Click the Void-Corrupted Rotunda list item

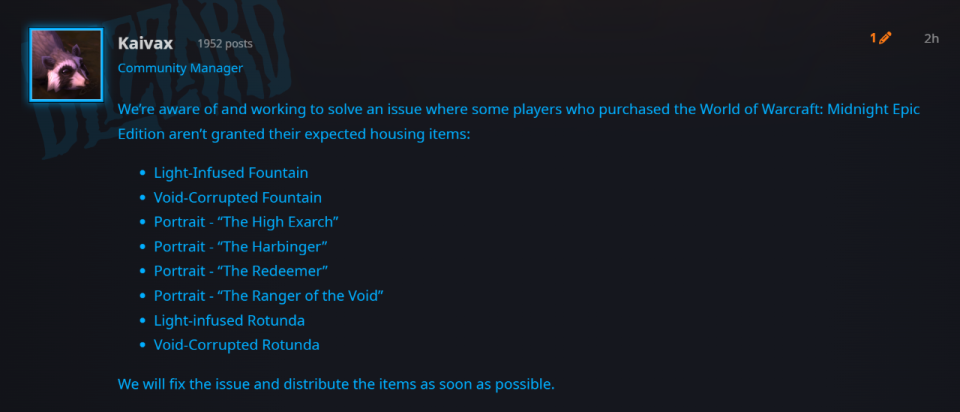[x=236, y=345]
